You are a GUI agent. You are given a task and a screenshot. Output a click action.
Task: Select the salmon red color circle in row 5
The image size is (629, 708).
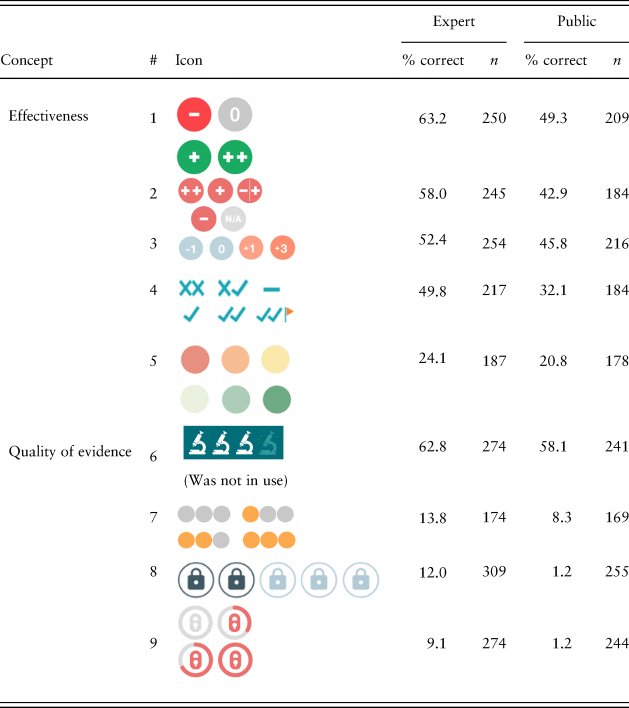194,360
